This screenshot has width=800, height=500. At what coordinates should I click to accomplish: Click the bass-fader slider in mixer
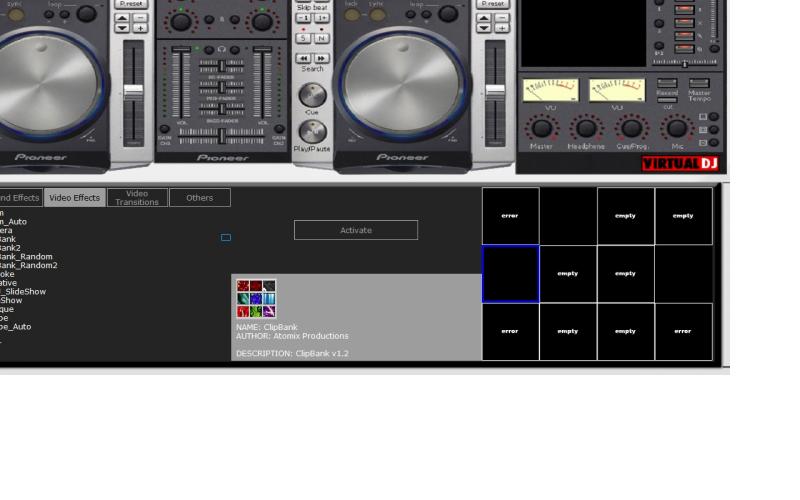(222, 109)
